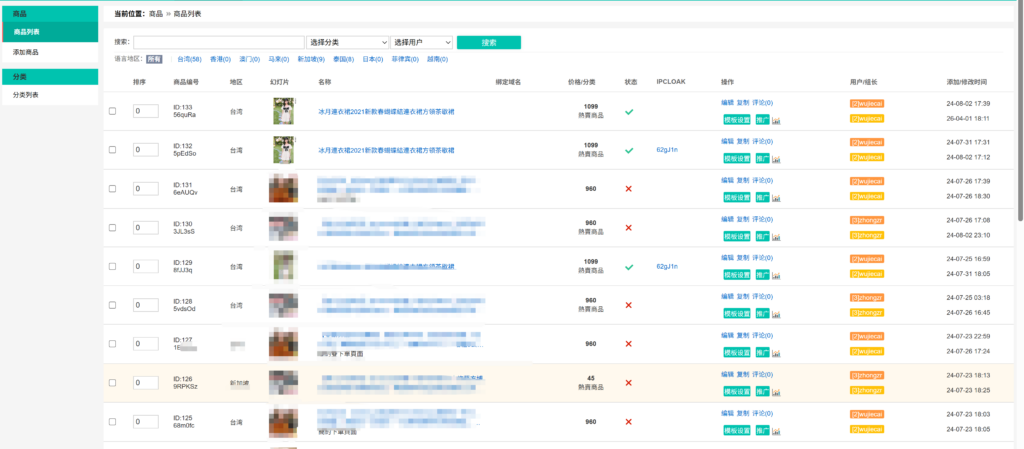Open statistics chart icon for product ID:133
This screenshot has width=1024, height=449.
776,120
